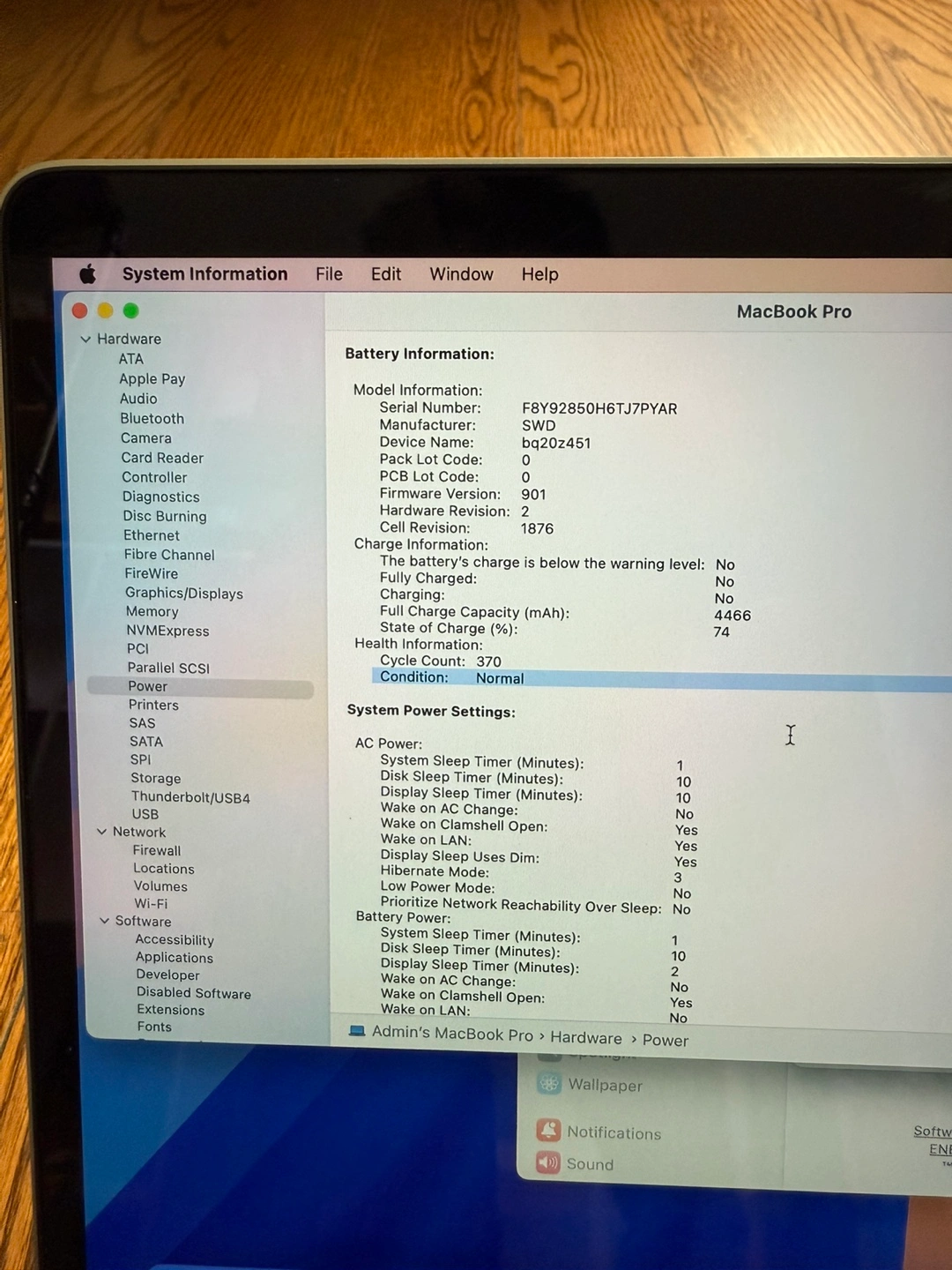Select Diagnostics in the sidebar
The width and height of the screenshot is (952, 1270).
[161, 497]
